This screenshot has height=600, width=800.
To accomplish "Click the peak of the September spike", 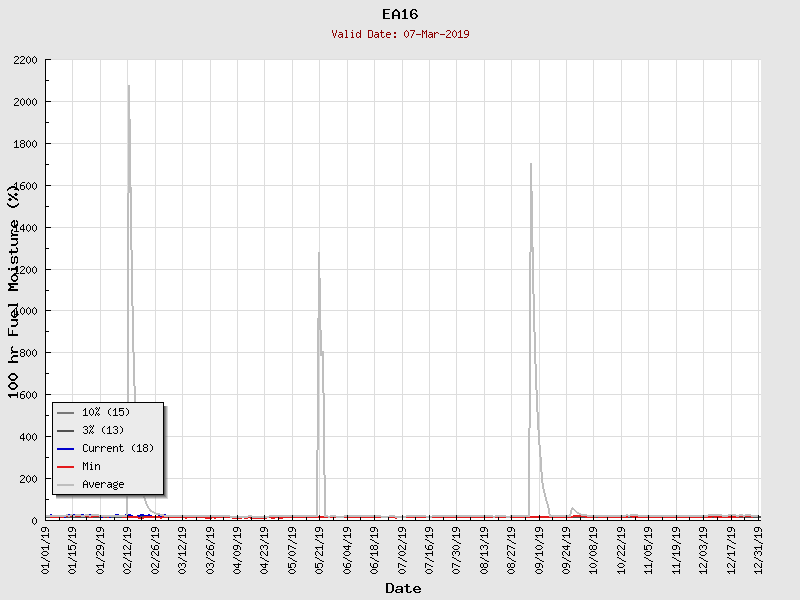I will tap(531, 164).
